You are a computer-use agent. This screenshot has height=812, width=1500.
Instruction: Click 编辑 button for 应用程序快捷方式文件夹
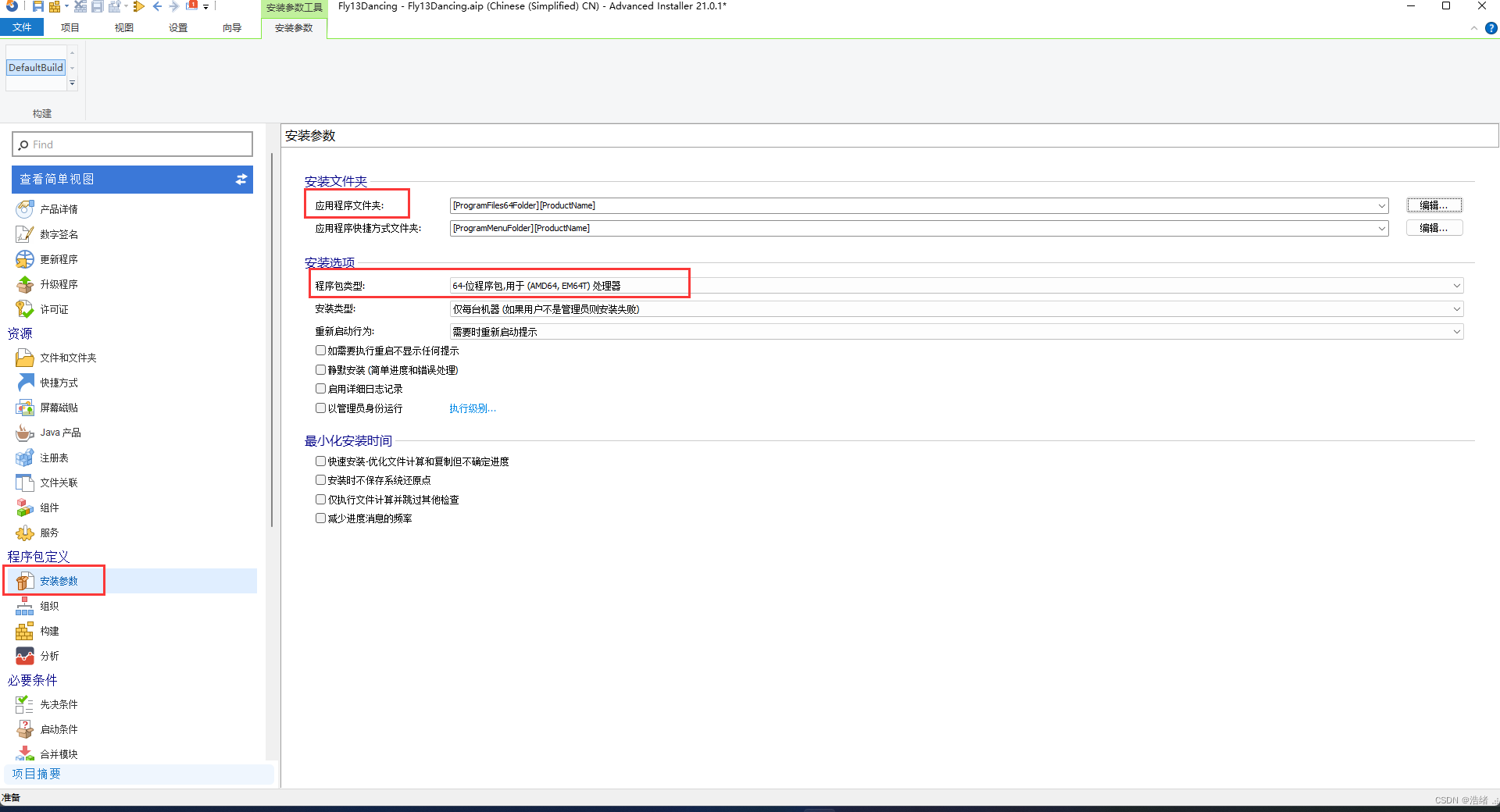tap(1434, 228)
